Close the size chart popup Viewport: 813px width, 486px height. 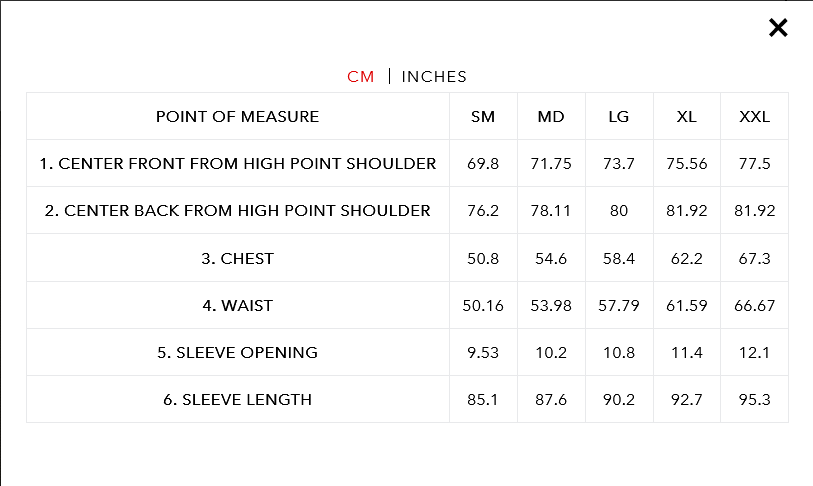(778, 27)
